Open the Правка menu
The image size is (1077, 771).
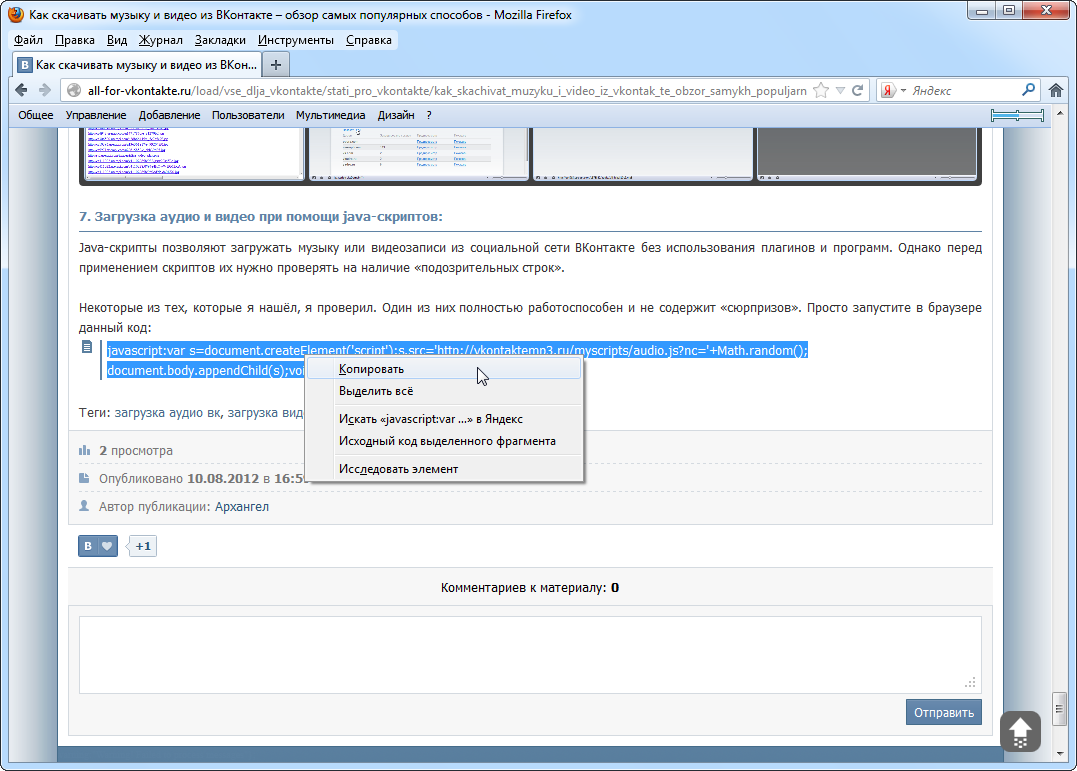(74, 40)
